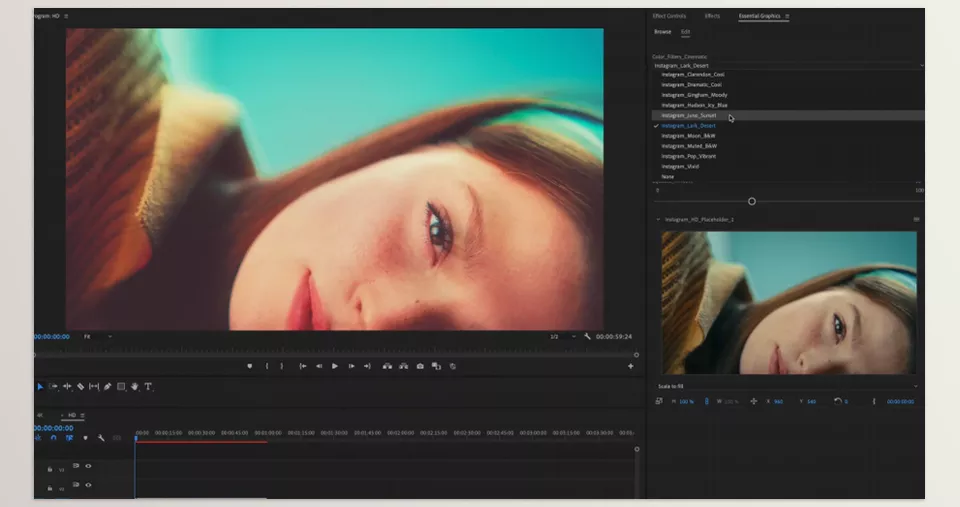Toggle sync lock on V2 track

click(76, 485)
